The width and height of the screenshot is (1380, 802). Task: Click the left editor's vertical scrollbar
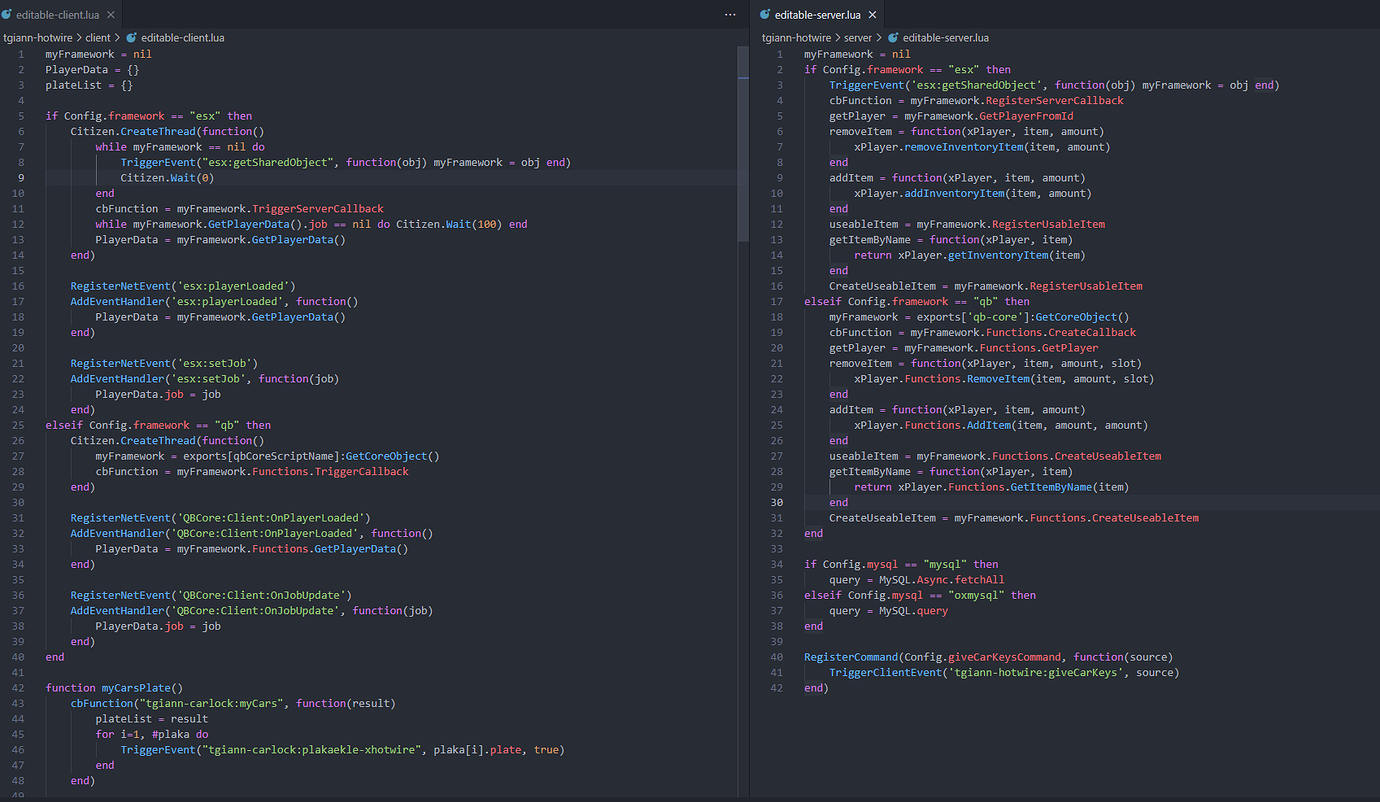tap(743, 143)
